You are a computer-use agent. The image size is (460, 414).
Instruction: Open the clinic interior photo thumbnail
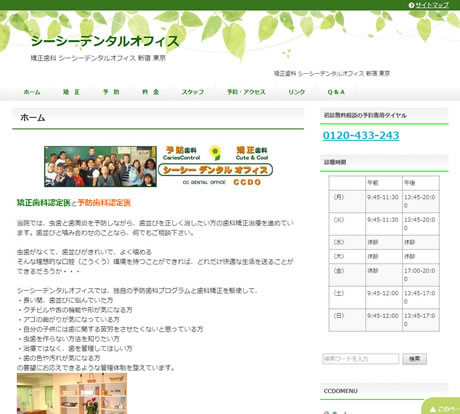[x=72, y=394]
